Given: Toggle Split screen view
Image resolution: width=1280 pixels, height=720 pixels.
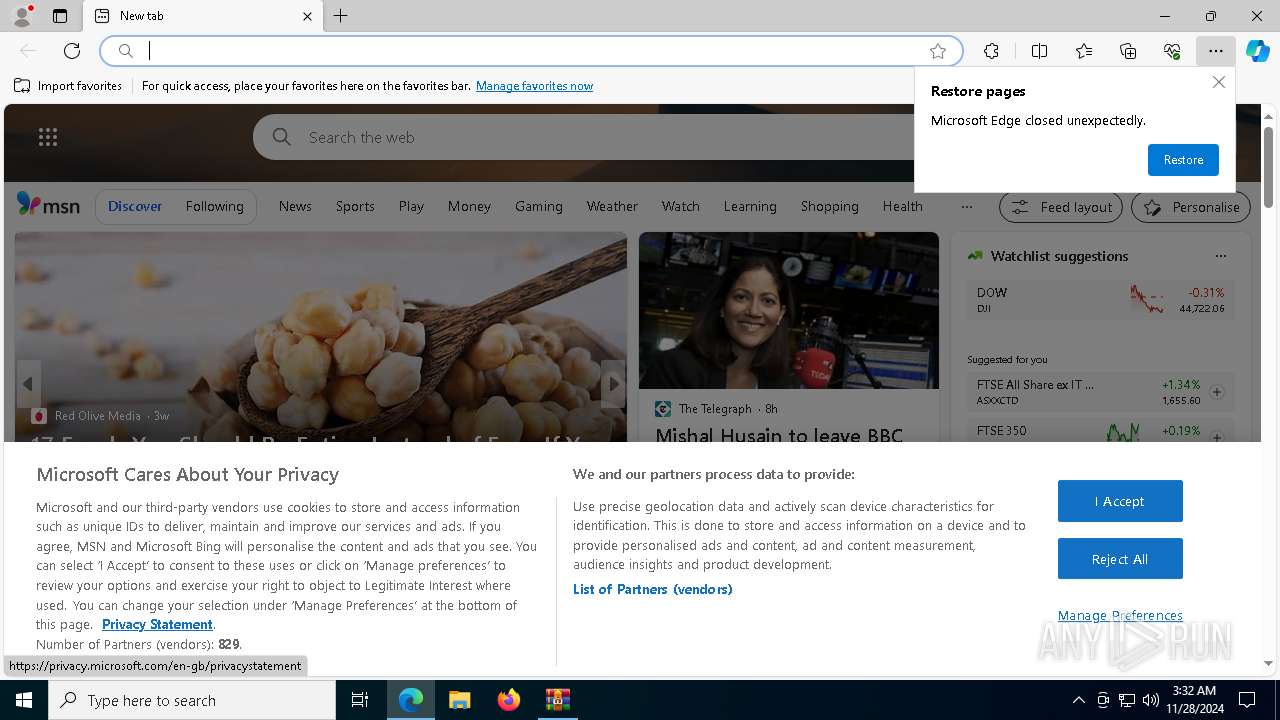Looking at the screenshot, I should pos(1039,51).
